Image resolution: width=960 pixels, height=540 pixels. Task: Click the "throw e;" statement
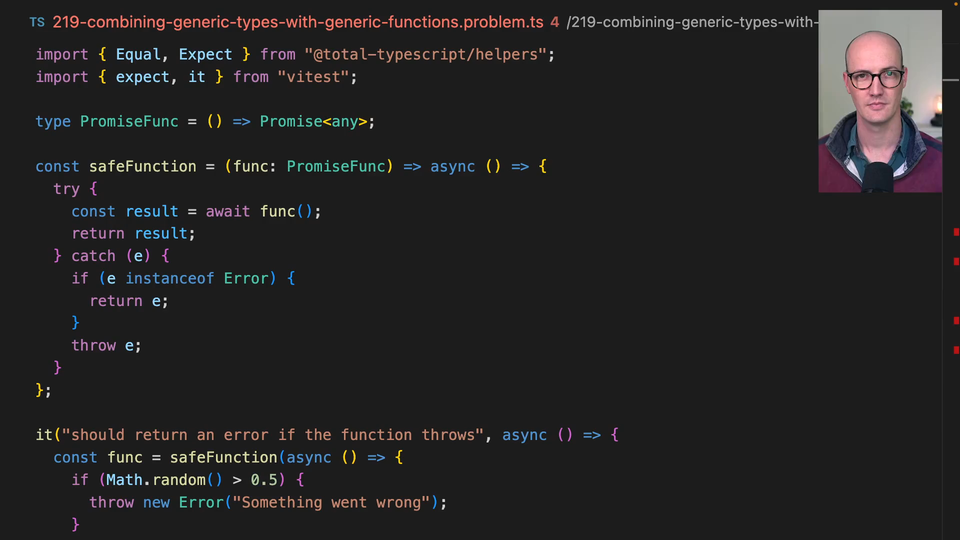[106, 345]
